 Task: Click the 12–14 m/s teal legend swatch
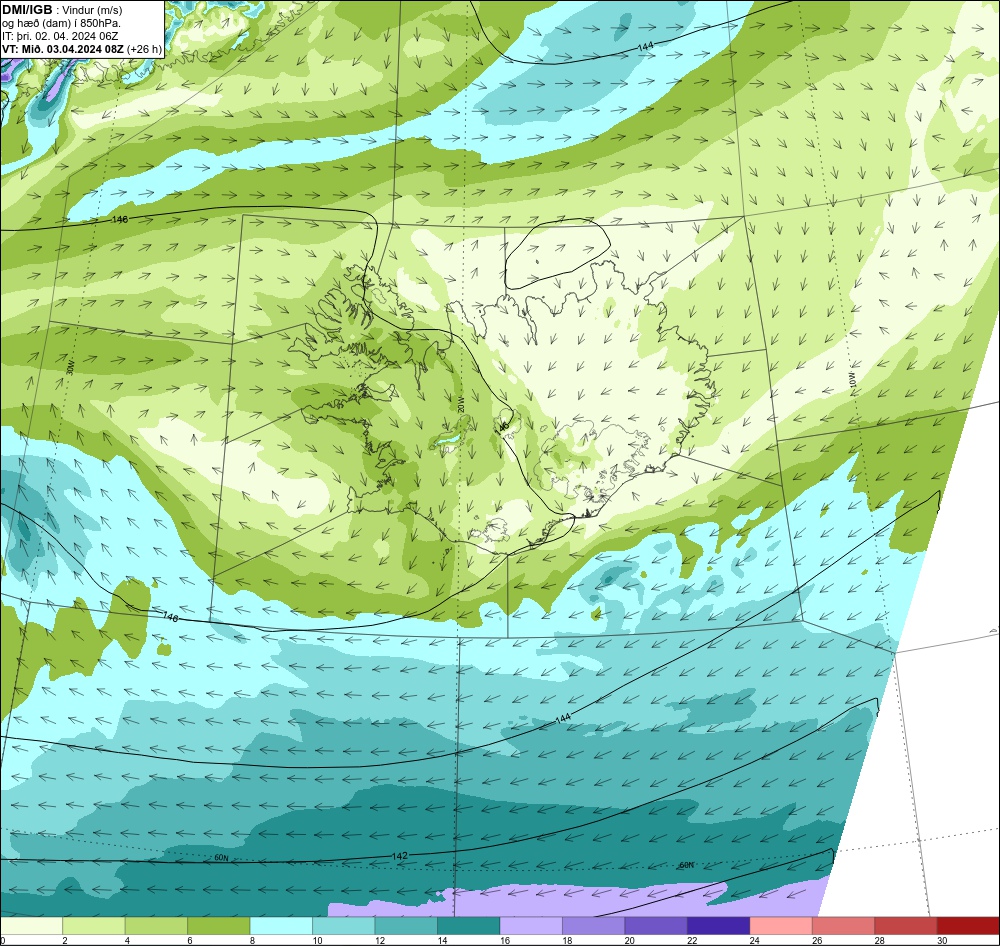406,926
